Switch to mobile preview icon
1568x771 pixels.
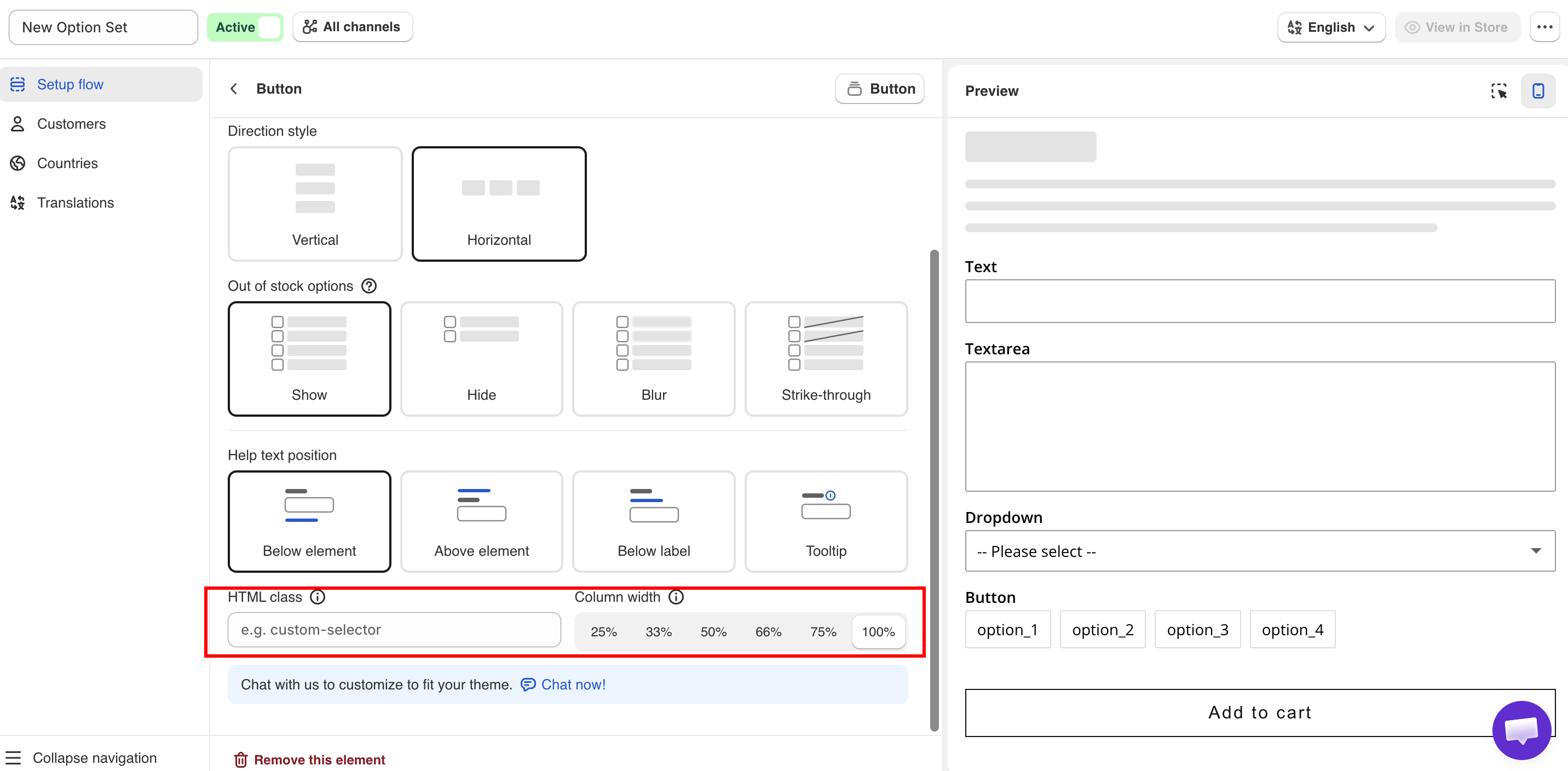pos(1538,91)
